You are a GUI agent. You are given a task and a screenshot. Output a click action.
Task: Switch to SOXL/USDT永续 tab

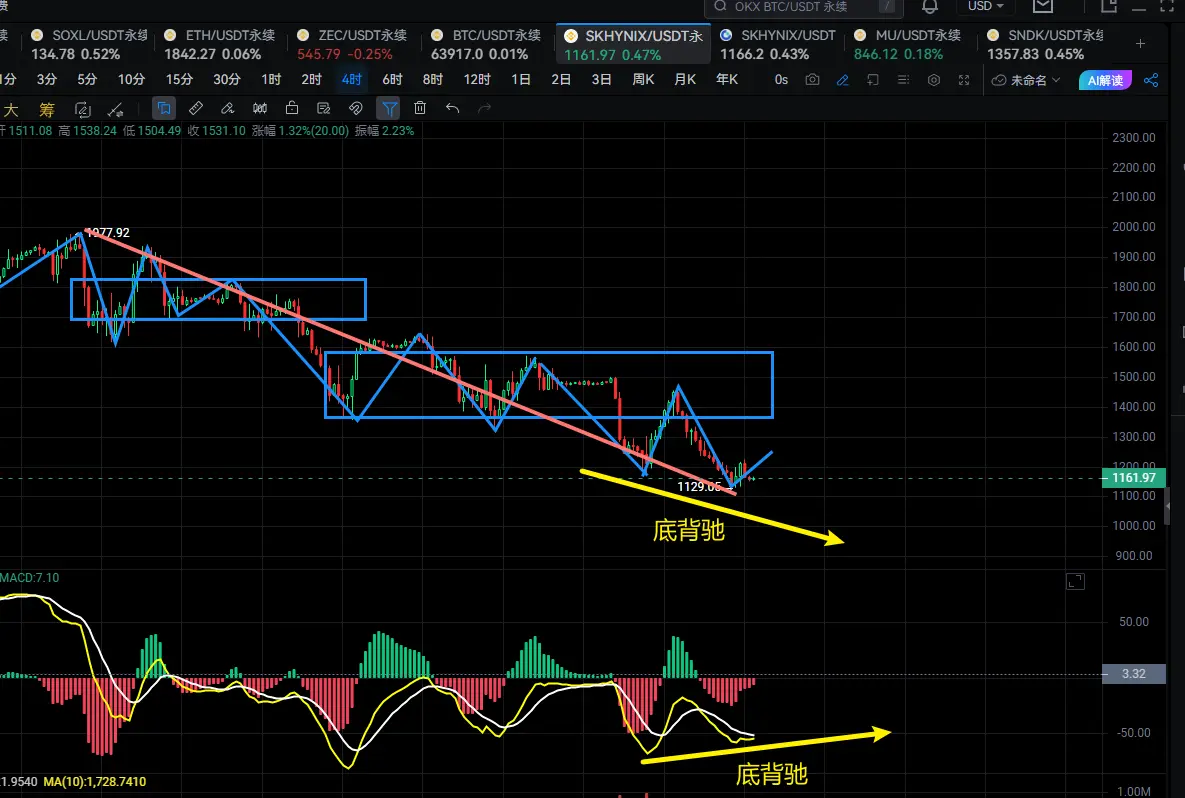88,45
